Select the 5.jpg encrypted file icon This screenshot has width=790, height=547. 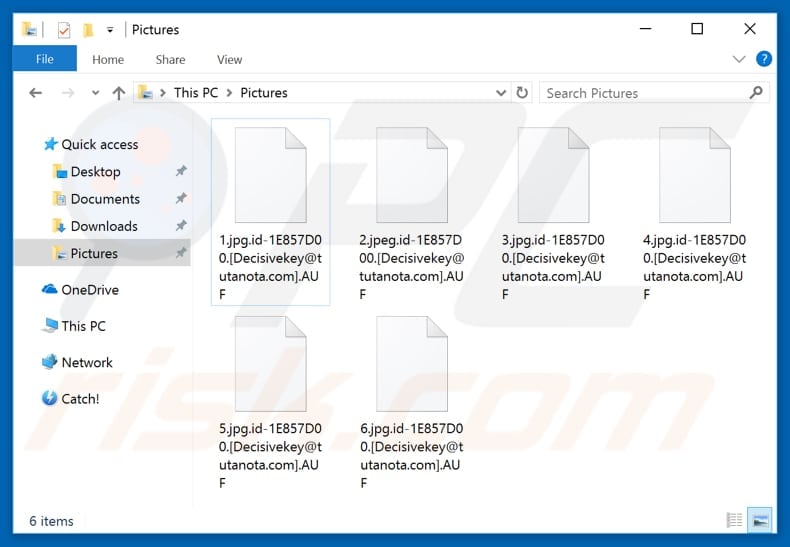click(271, 364)
